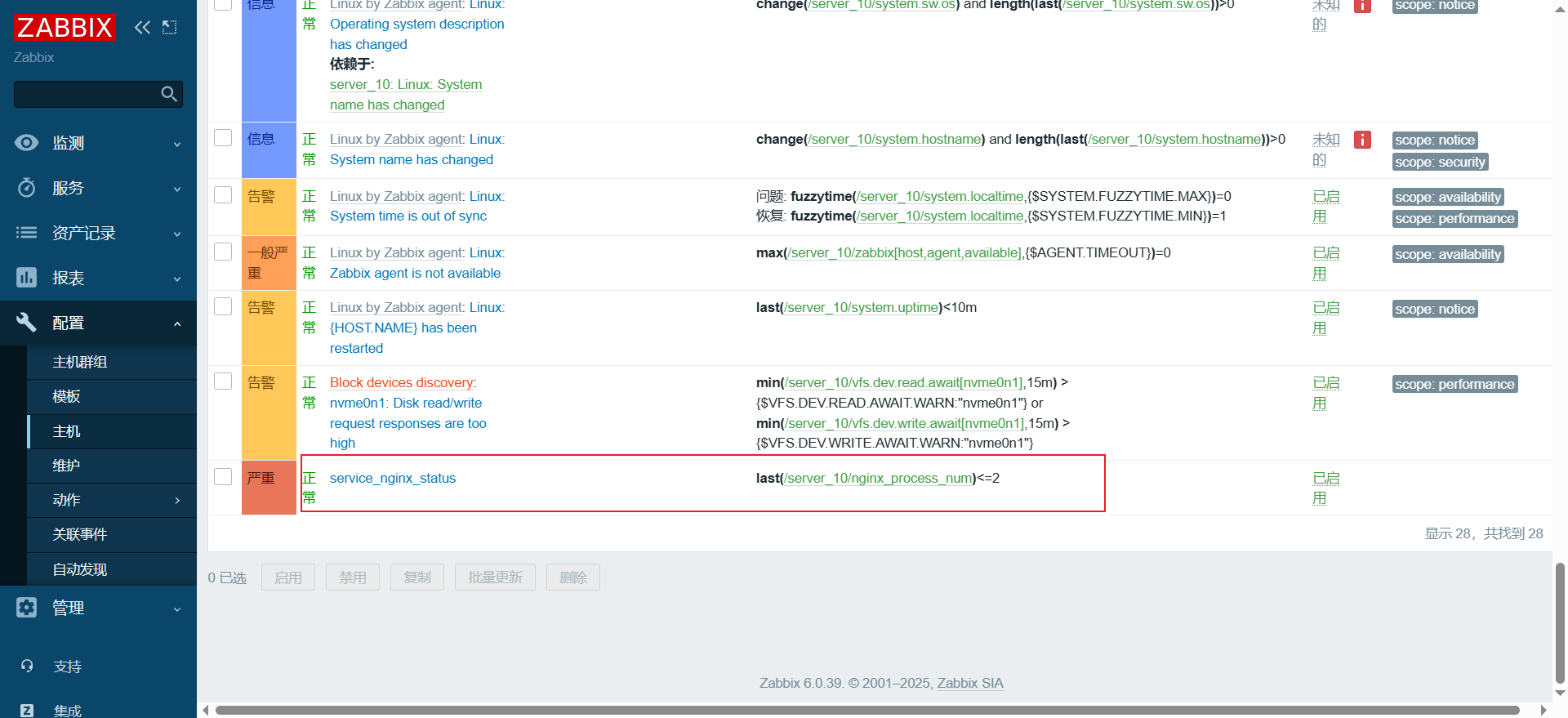Open the 监测 monitoring eye icon

point(26,143)
